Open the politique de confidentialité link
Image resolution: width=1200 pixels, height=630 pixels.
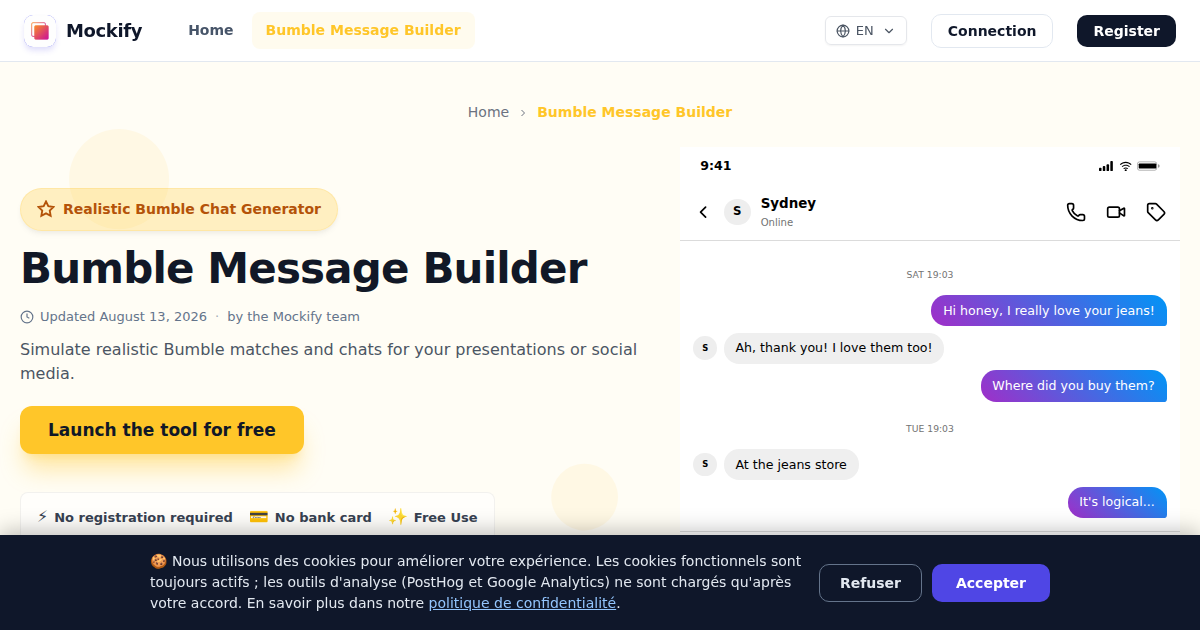[x=522, y=603]
